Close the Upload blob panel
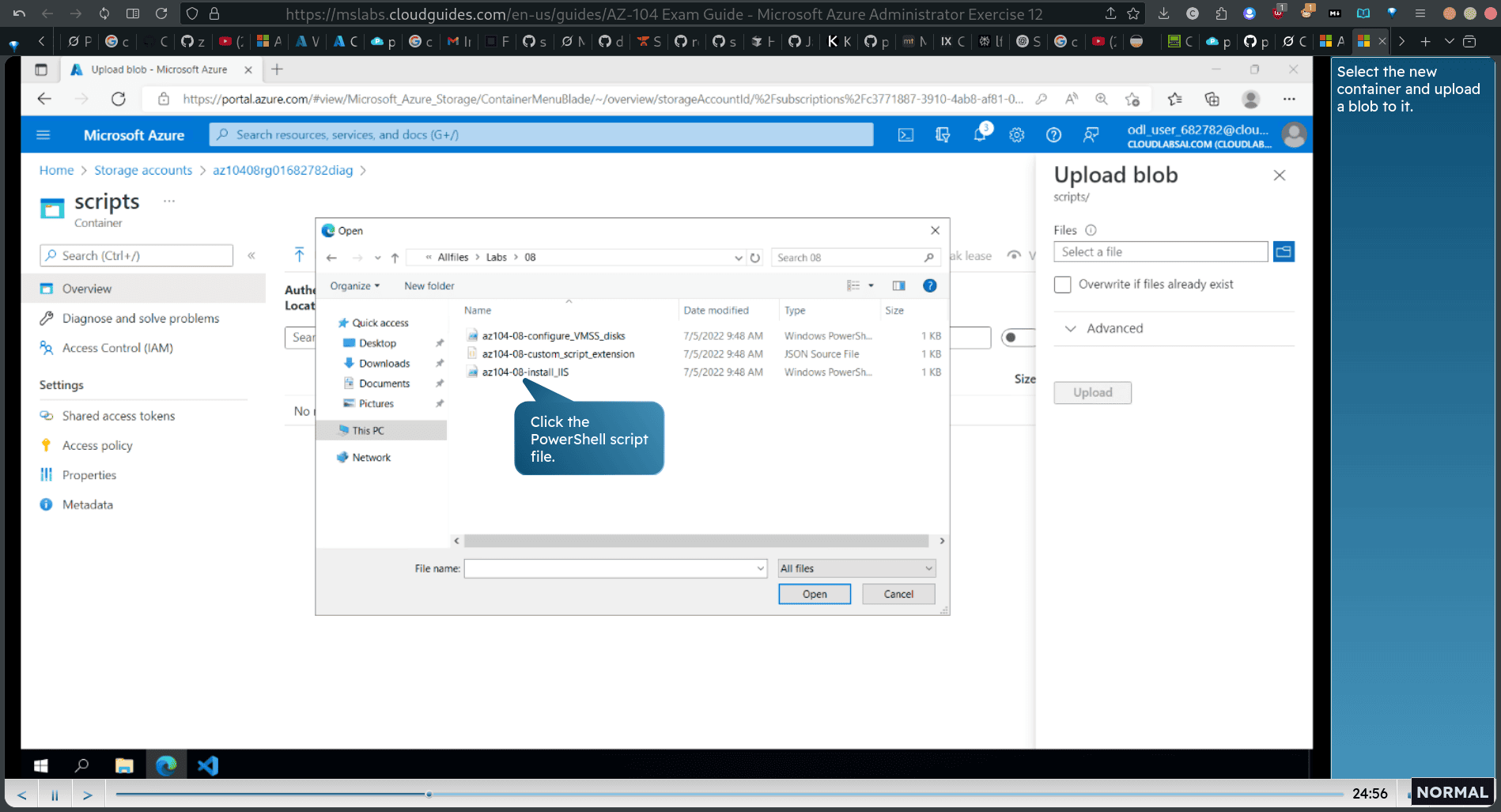1501x812 pixels. coord(1280,176)
